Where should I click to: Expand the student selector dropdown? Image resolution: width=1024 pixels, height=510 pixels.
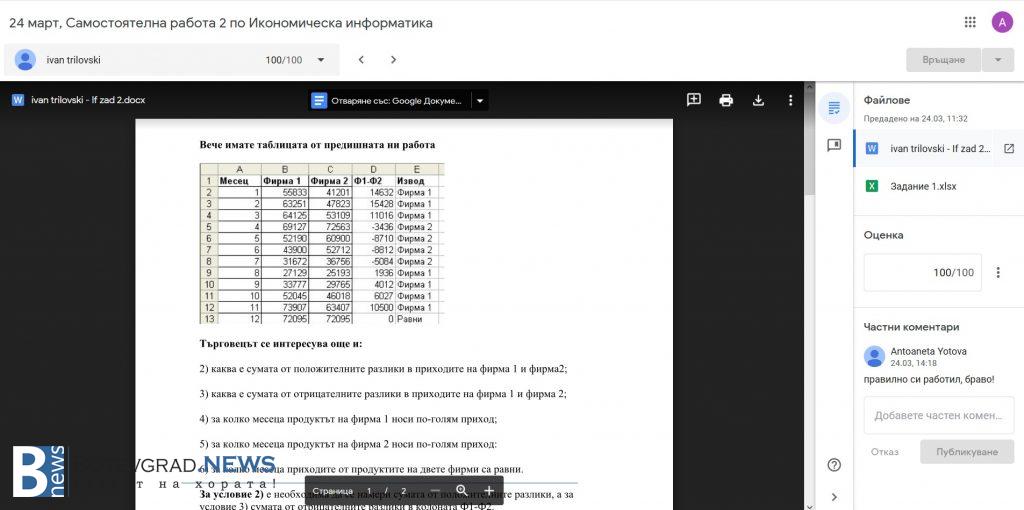(x=321, y=60)
